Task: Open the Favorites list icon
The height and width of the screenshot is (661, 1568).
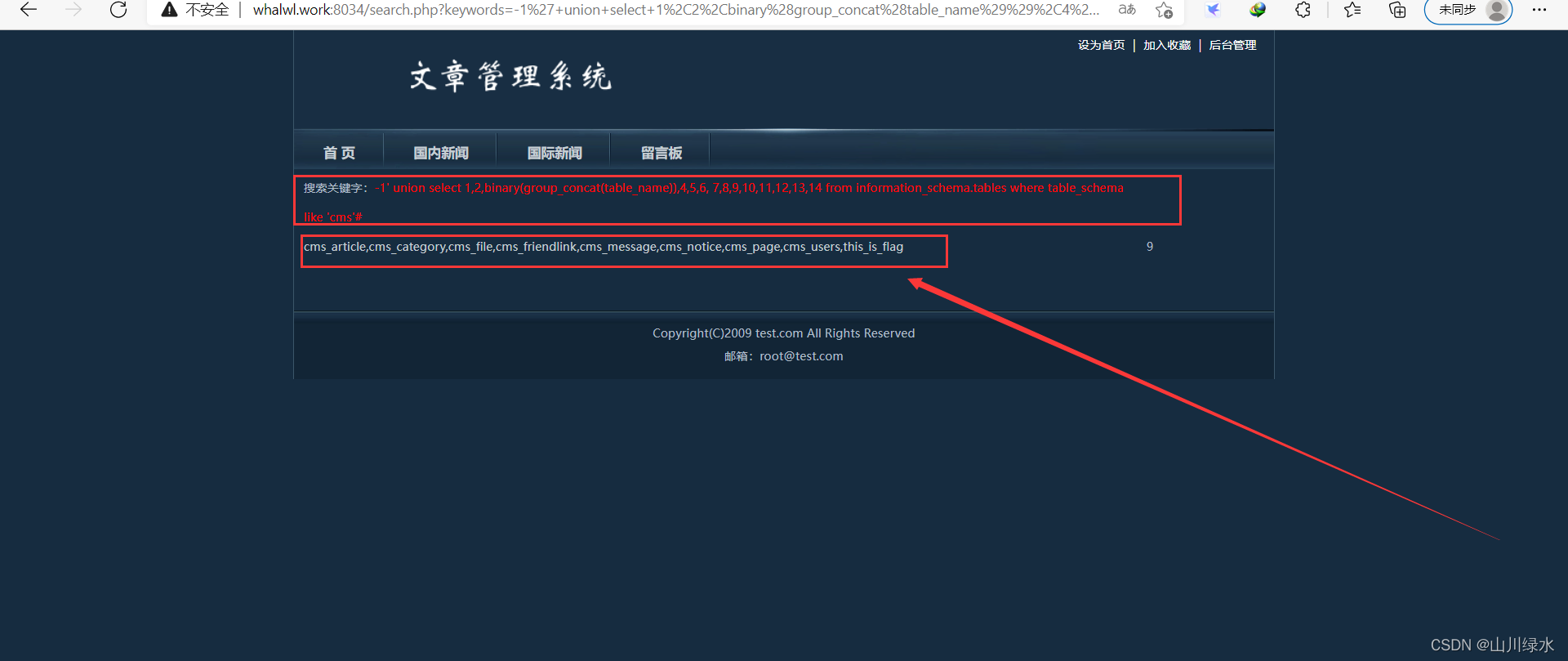Action: tap(1352, 10)
